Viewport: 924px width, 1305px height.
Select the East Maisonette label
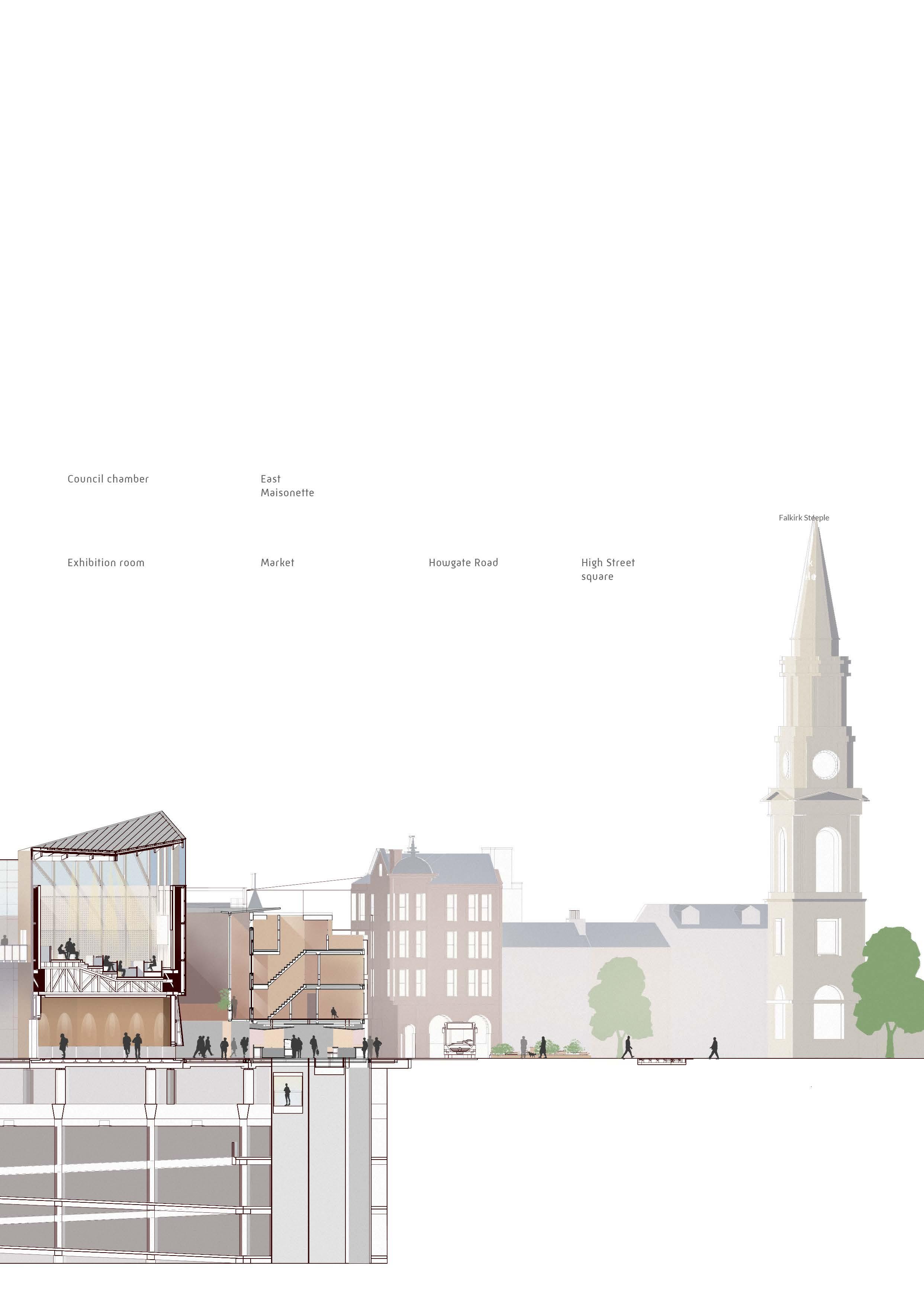pyautogui.click(x=287, y=486)
